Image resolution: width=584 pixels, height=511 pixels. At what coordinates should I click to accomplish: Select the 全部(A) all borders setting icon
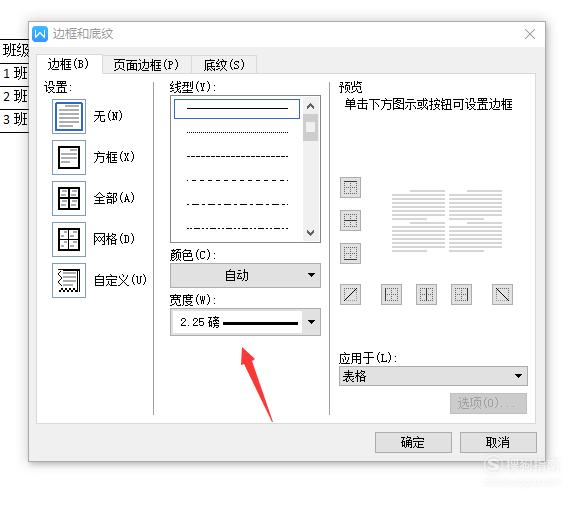coord(69,199)
